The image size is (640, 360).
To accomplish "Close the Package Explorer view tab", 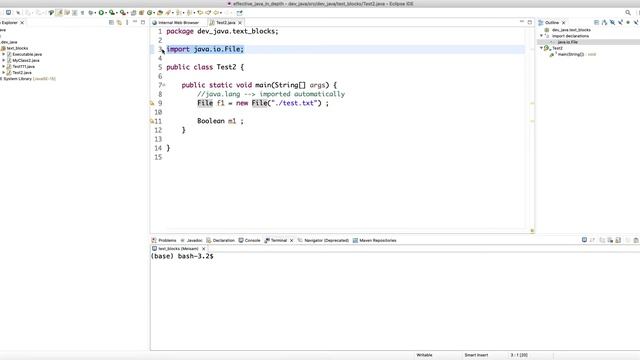I will (x=22, y=23).
